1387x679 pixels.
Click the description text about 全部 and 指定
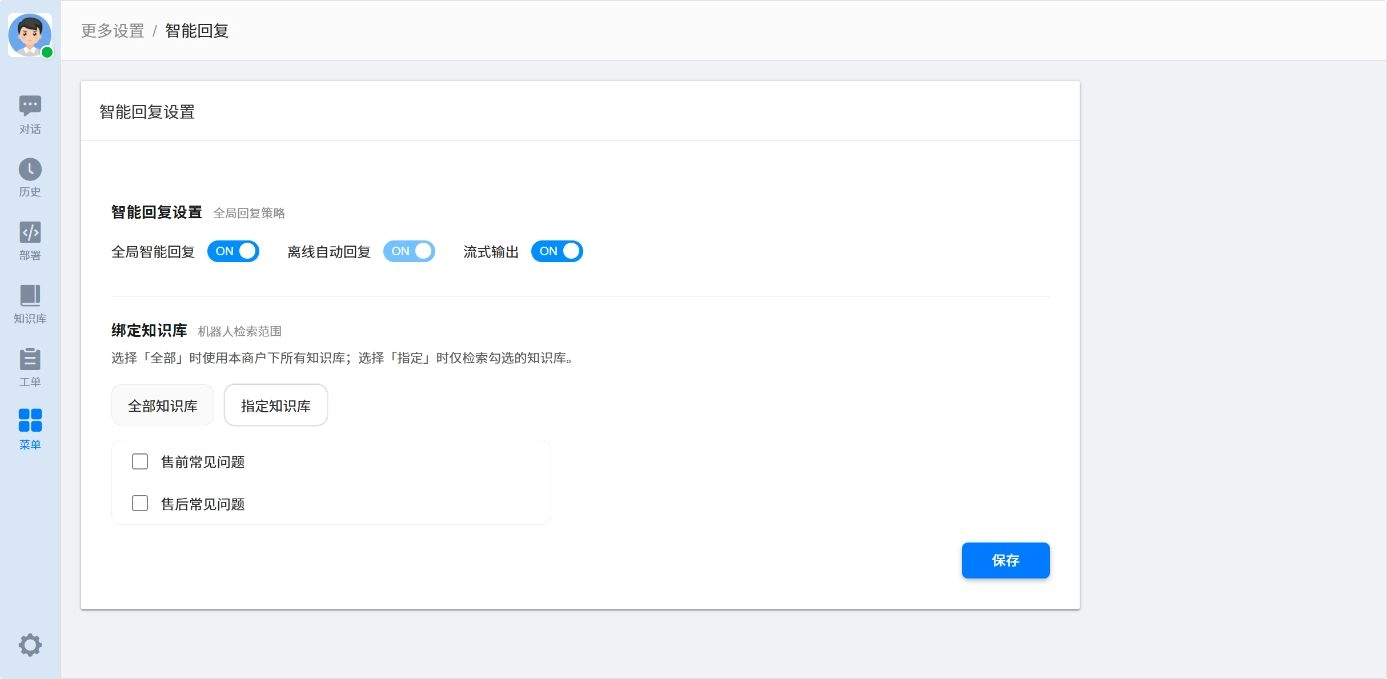[x=344, y=358]
